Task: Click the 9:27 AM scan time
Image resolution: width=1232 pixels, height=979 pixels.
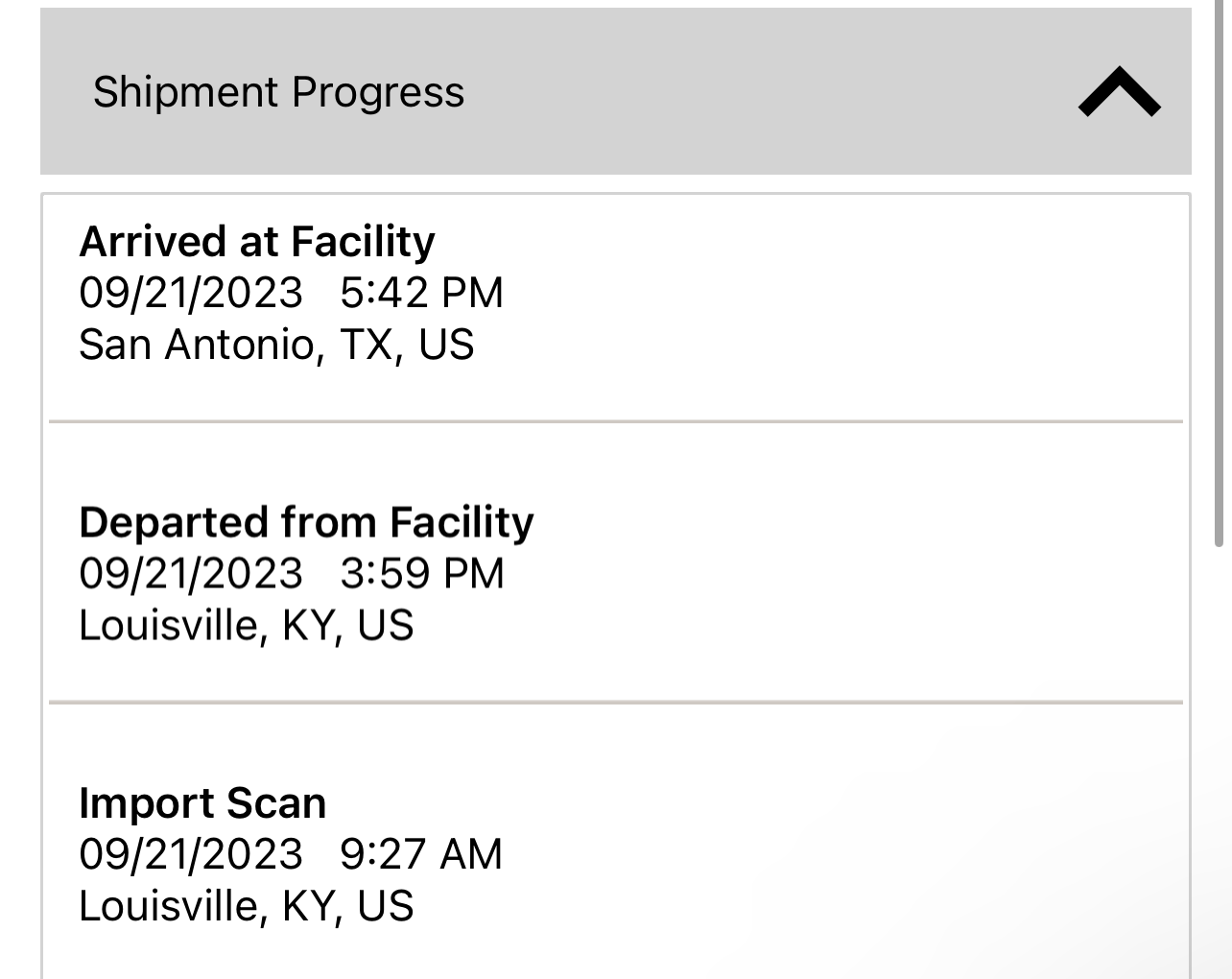Action: coord(421,854)
